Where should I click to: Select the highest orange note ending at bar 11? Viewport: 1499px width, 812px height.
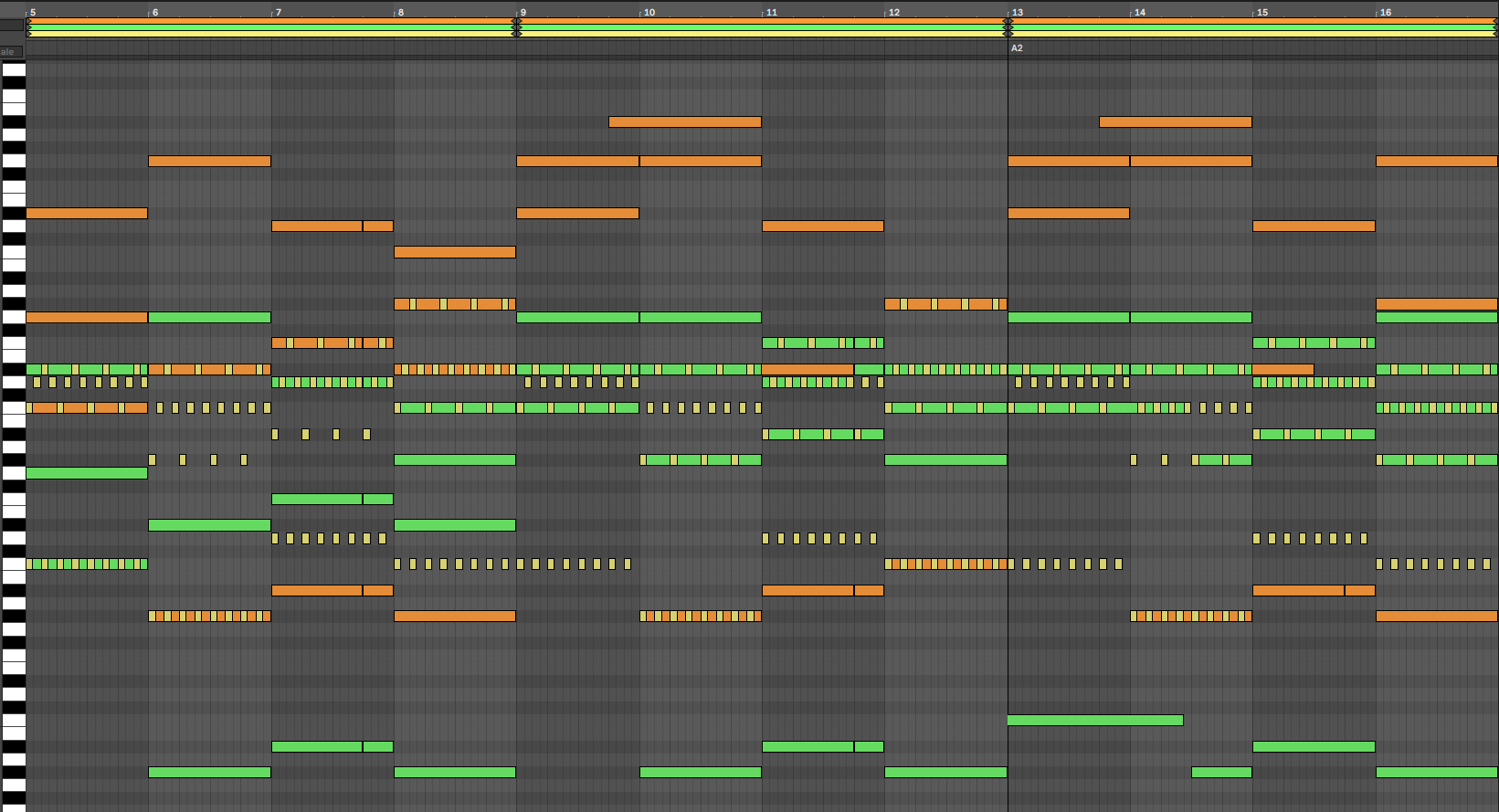684,121
